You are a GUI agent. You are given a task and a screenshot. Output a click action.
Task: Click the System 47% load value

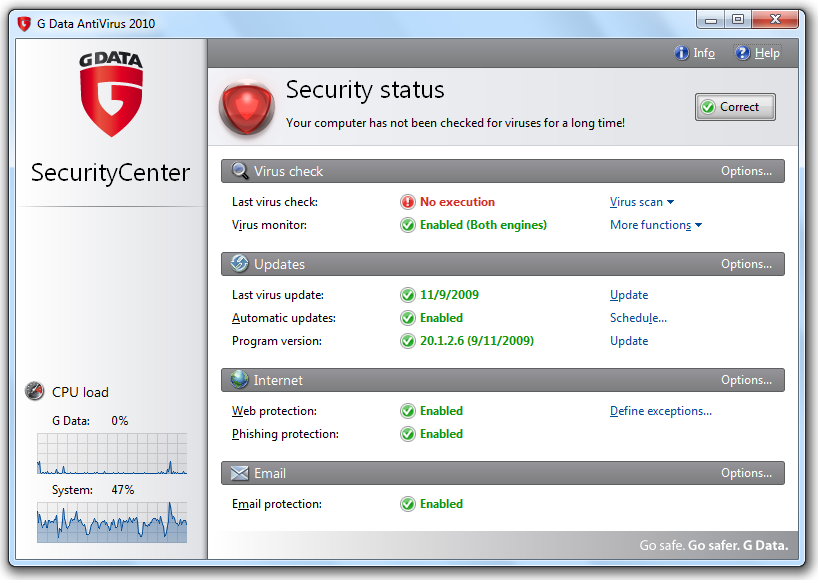(123, 489)
